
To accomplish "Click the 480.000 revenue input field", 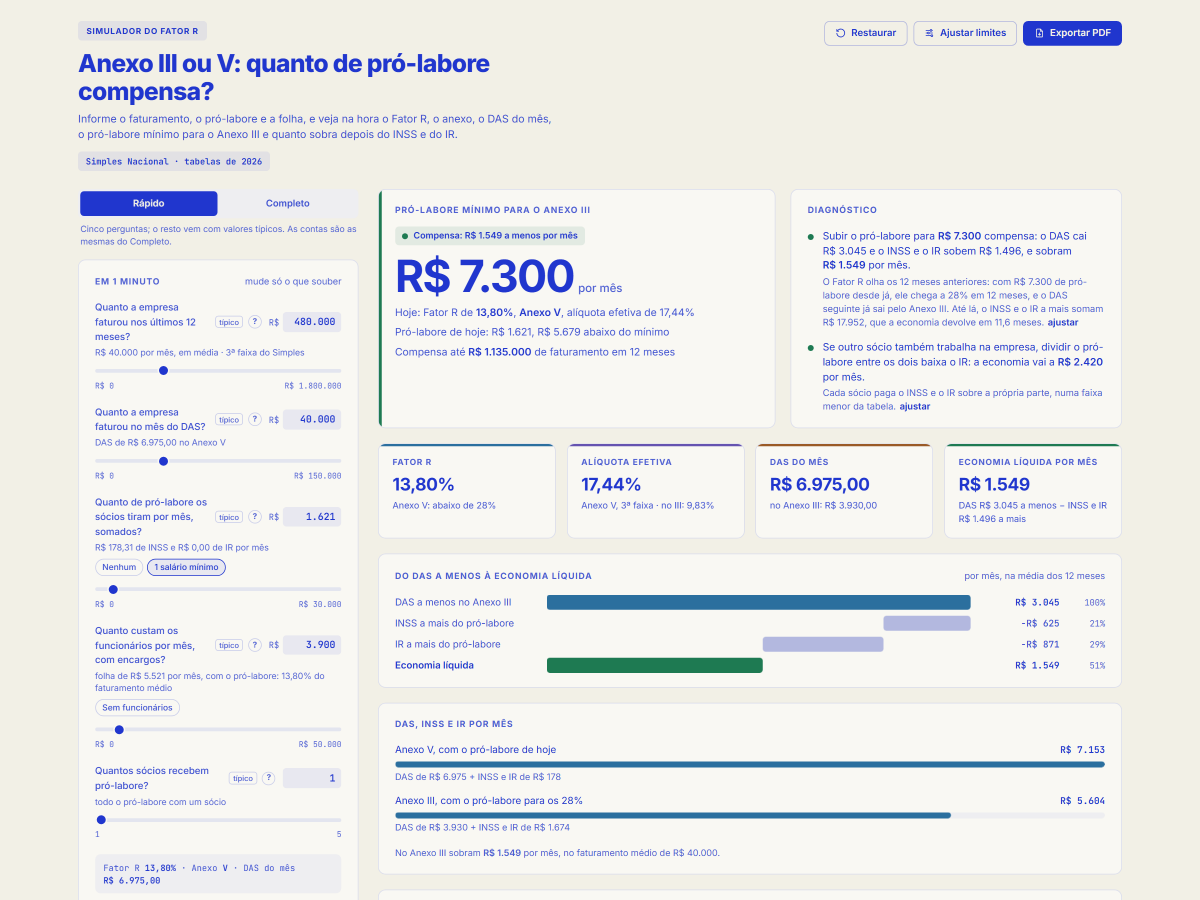I will [312, 322].
